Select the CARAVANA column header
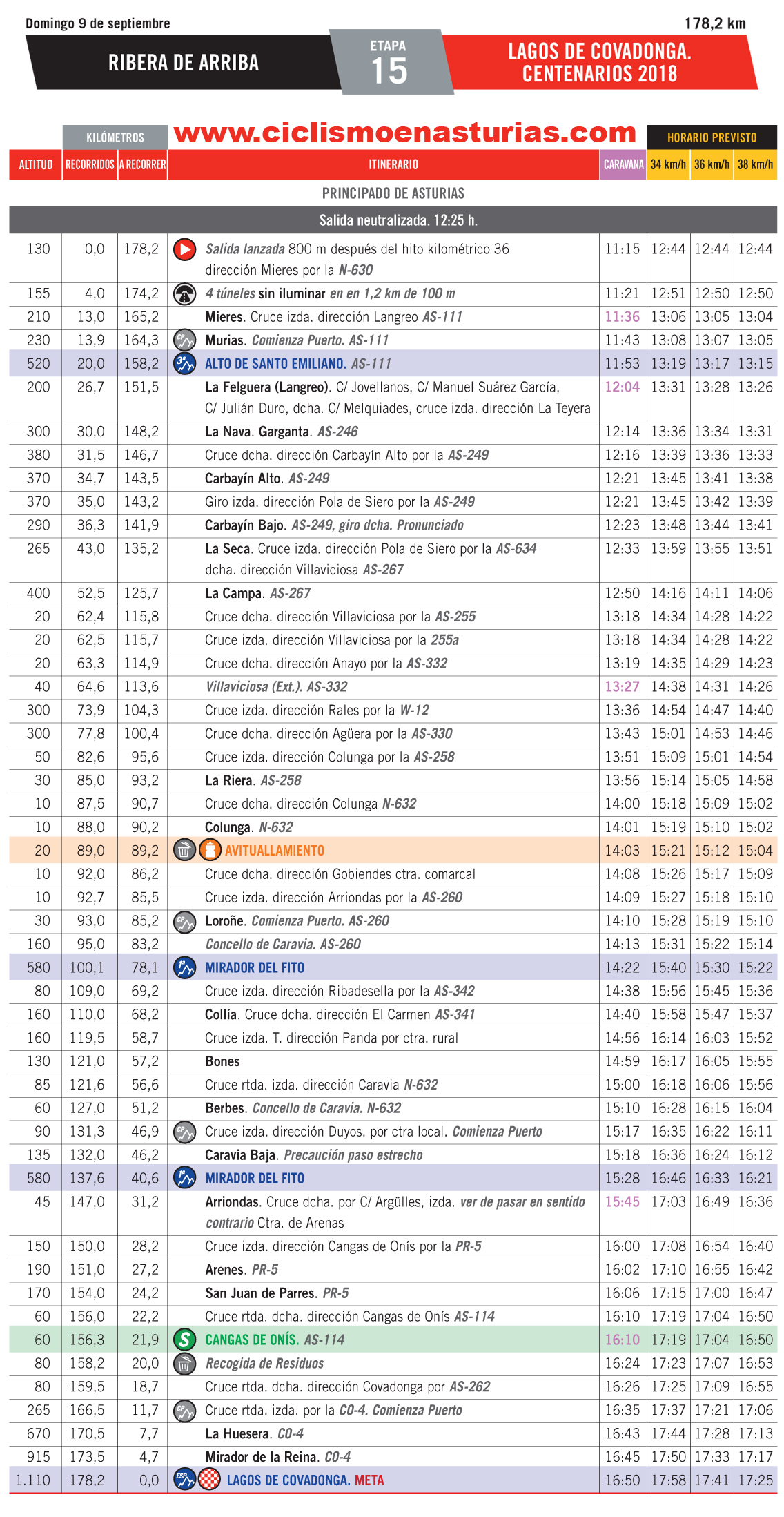784x1517 pixels. tap(623, 165)
